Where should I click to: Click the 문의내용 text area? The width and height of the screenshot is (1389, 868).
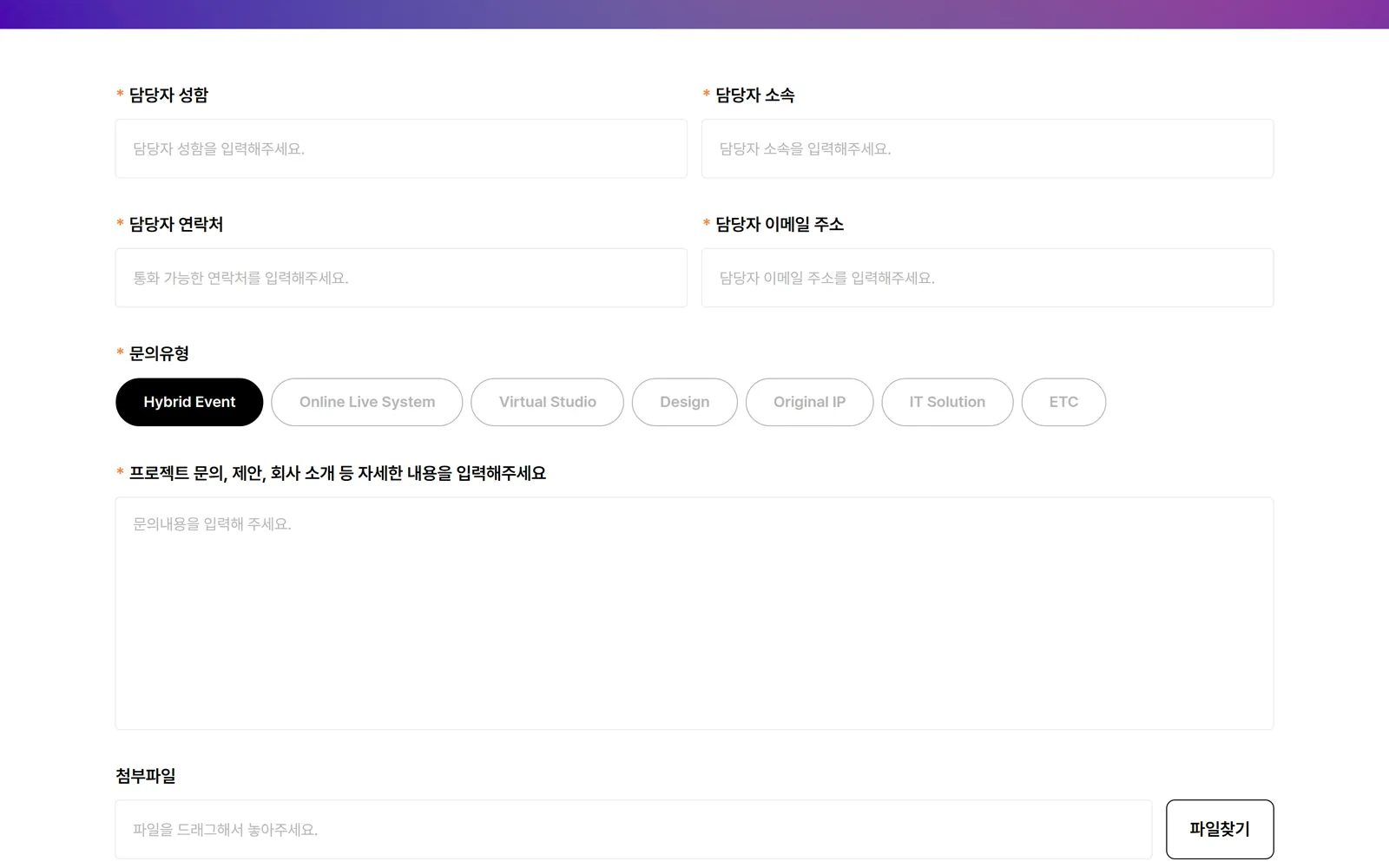(694, 614)
